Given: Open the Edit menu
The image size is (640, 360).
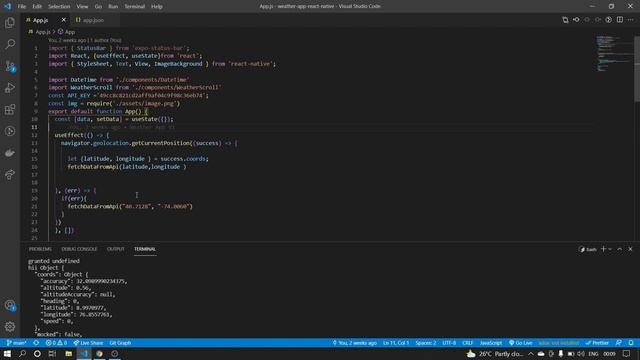Looking at the screenshot, I should pos(37,7).
